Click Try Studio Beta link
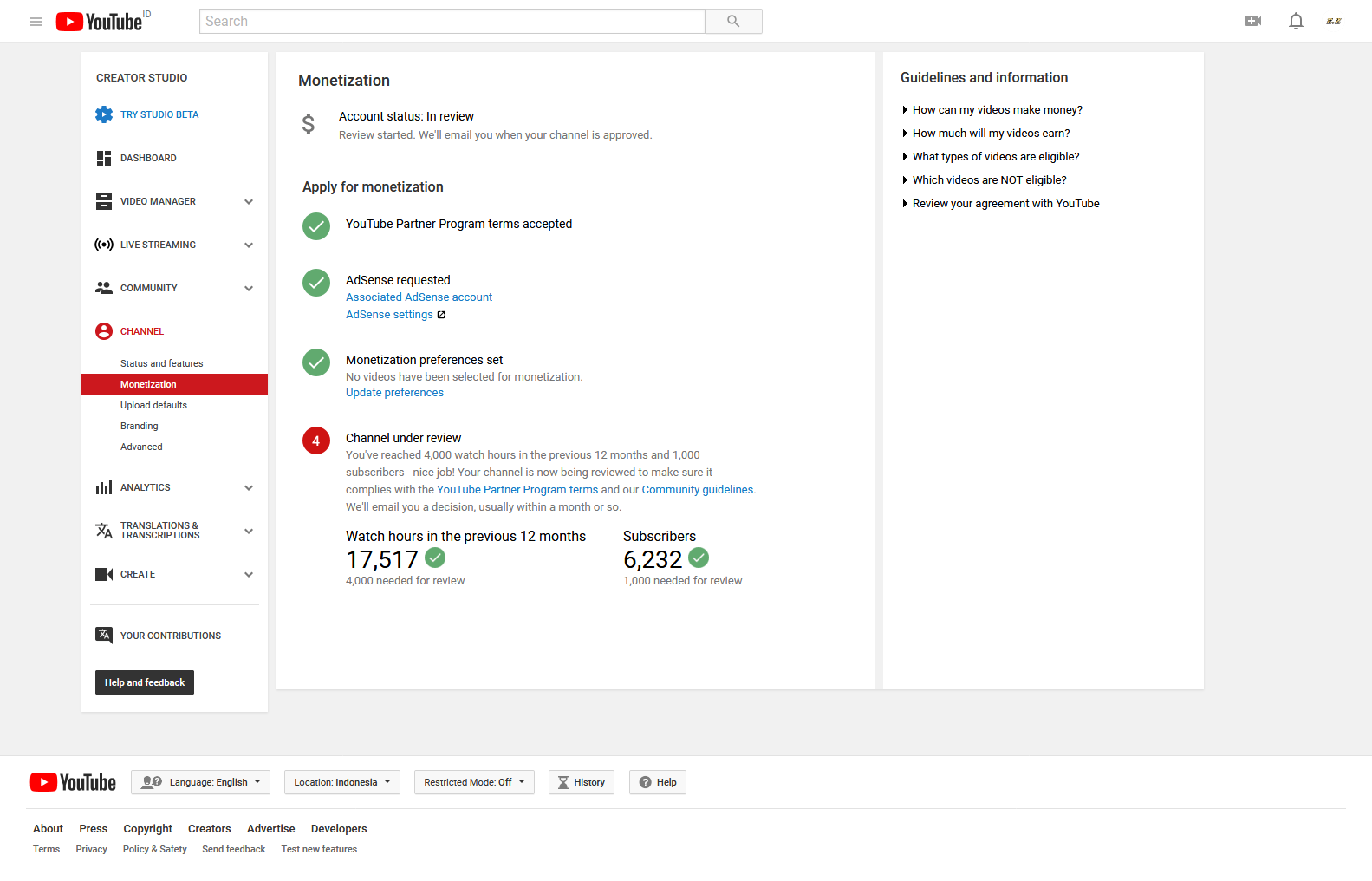Image resolution: width=1372 pixels, height=881 pixels. (159, 114)
